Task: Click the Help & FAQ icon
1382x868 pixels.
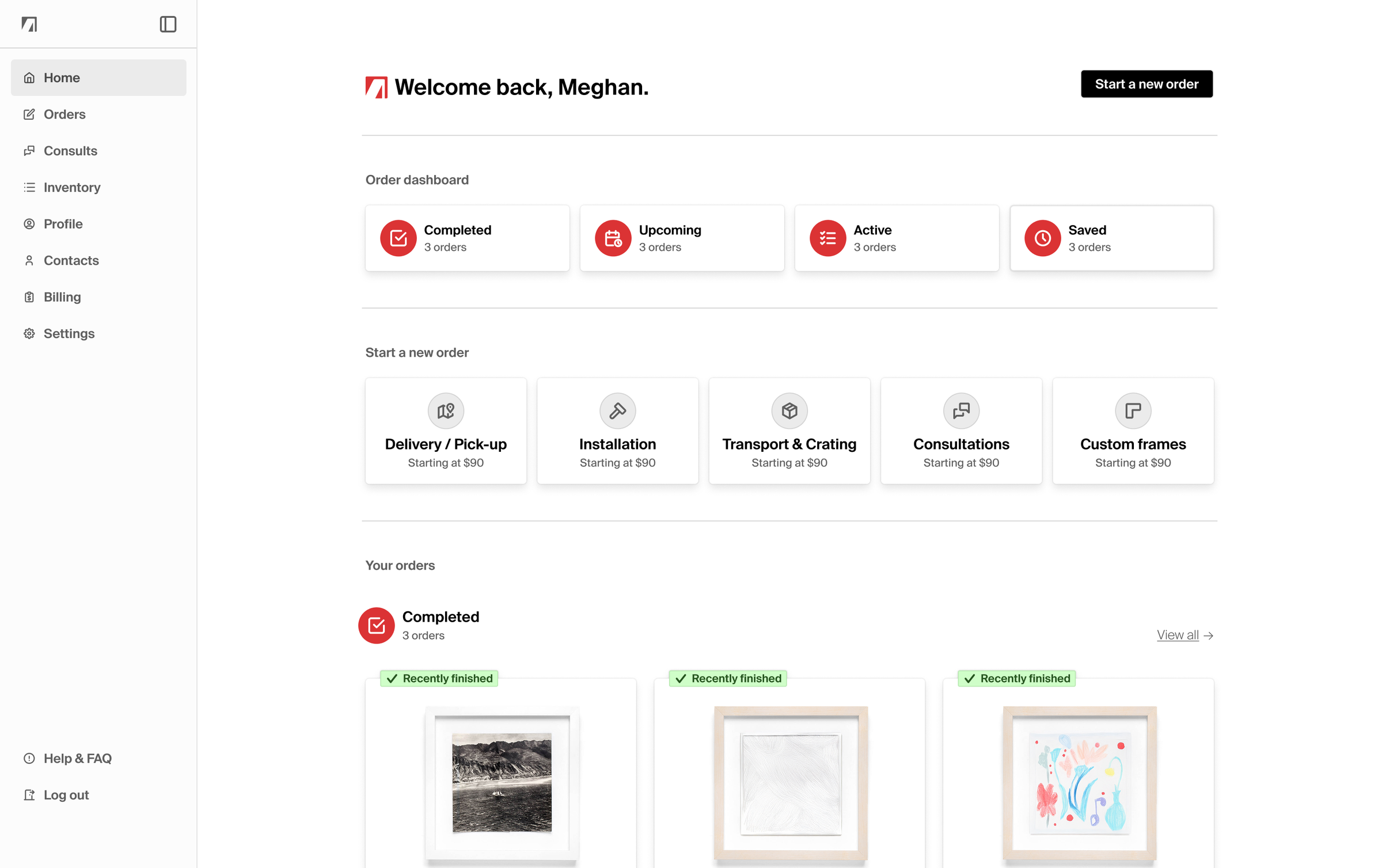Action: 29,758
